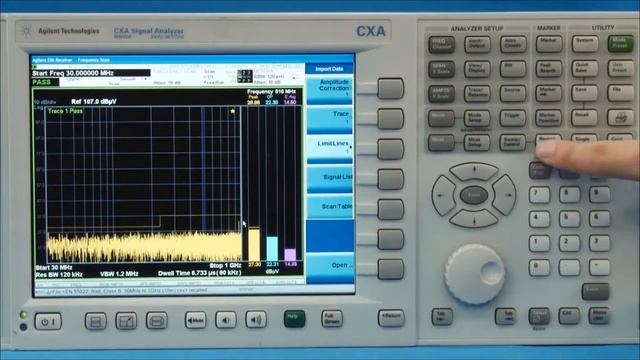Push the Marker key
The image size is (640, 360).
(549, 44)
